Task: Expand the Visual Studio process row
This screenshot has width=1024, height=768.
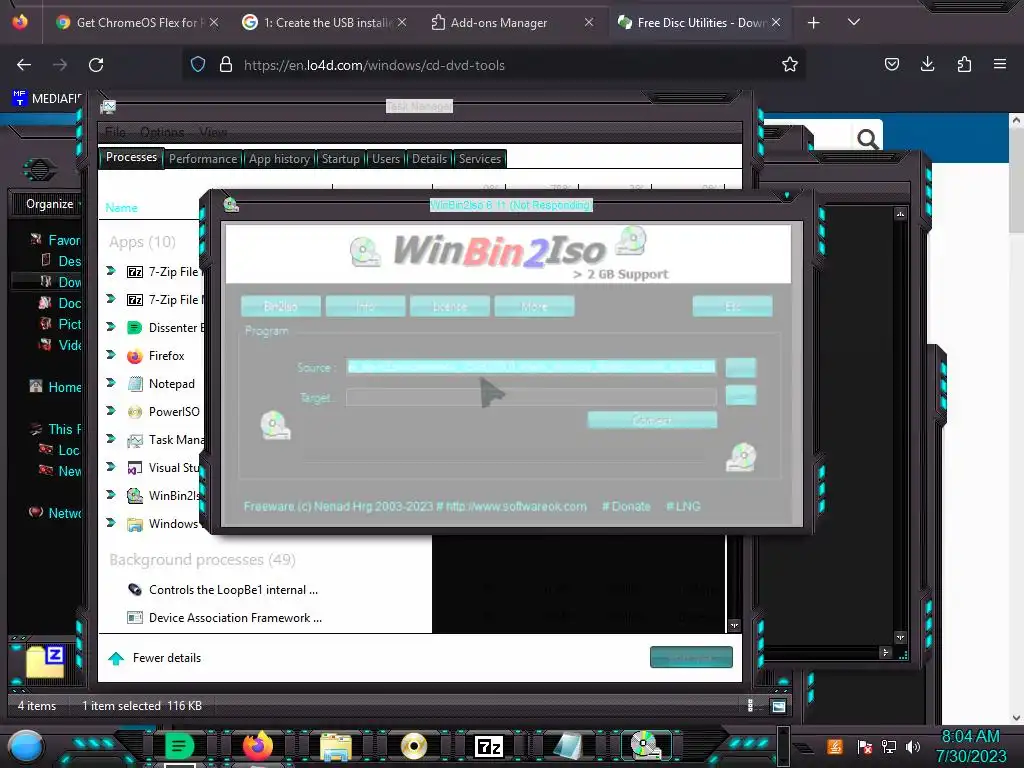Action: click(111, 468)
